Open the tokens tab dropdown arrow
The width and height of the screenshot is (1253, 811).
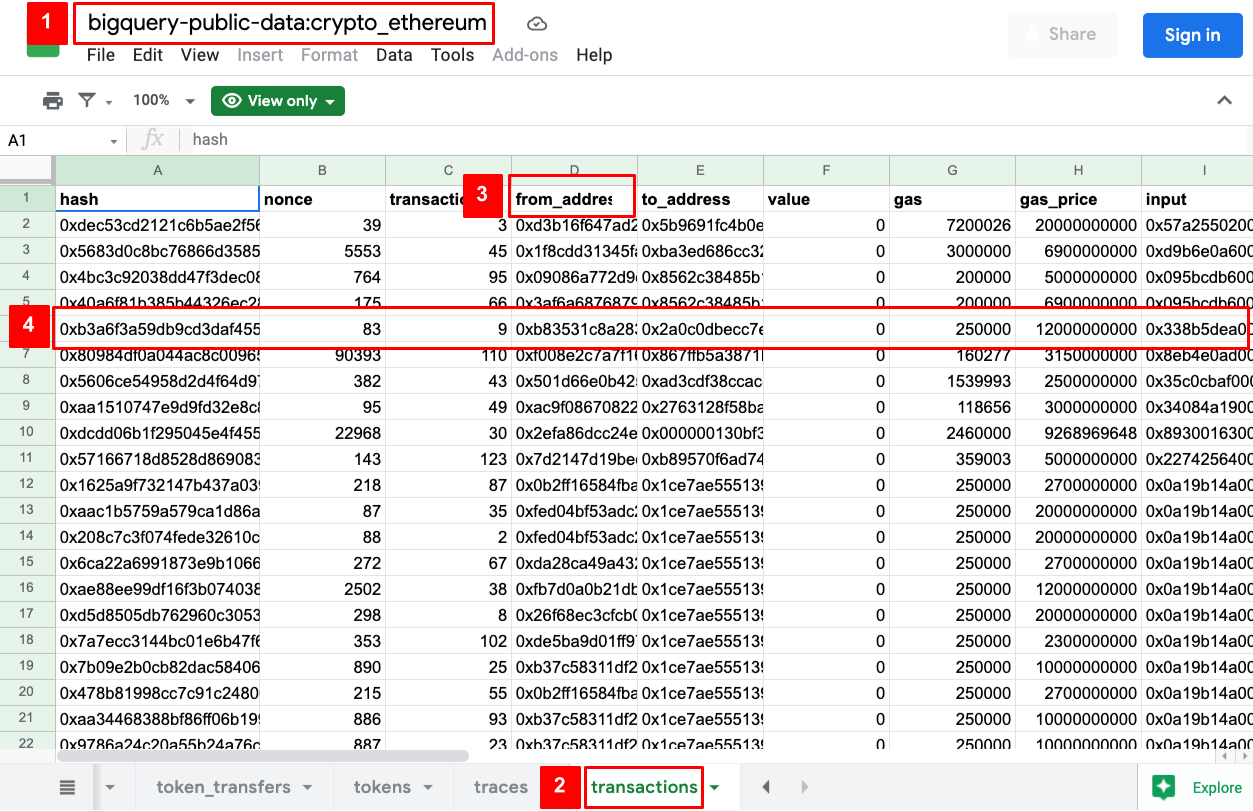[428, 788]
